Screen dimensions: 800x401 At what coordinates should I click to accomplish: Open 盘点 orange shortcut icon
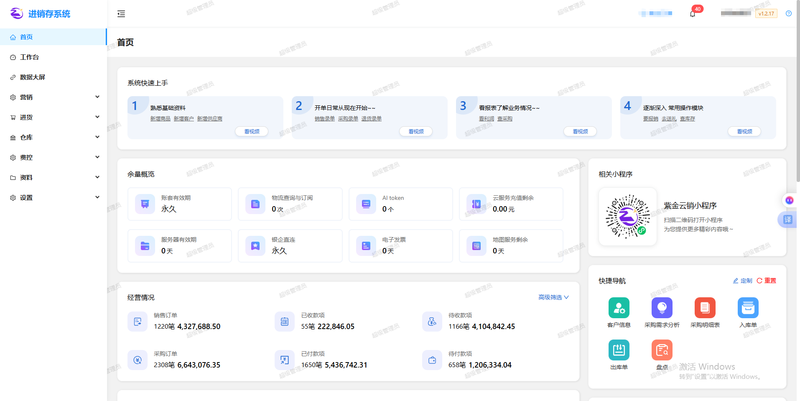662,350
